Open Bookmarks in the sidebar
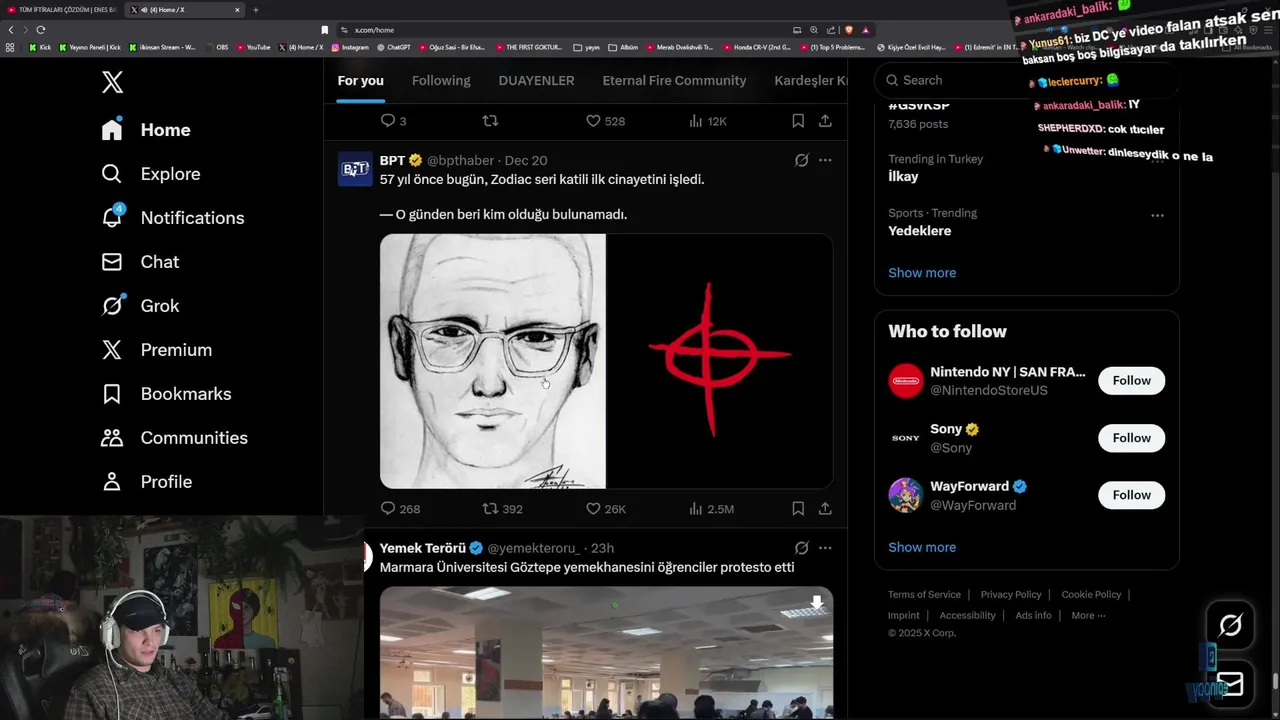Screen dimensions: 1280x720 (166, 394)
